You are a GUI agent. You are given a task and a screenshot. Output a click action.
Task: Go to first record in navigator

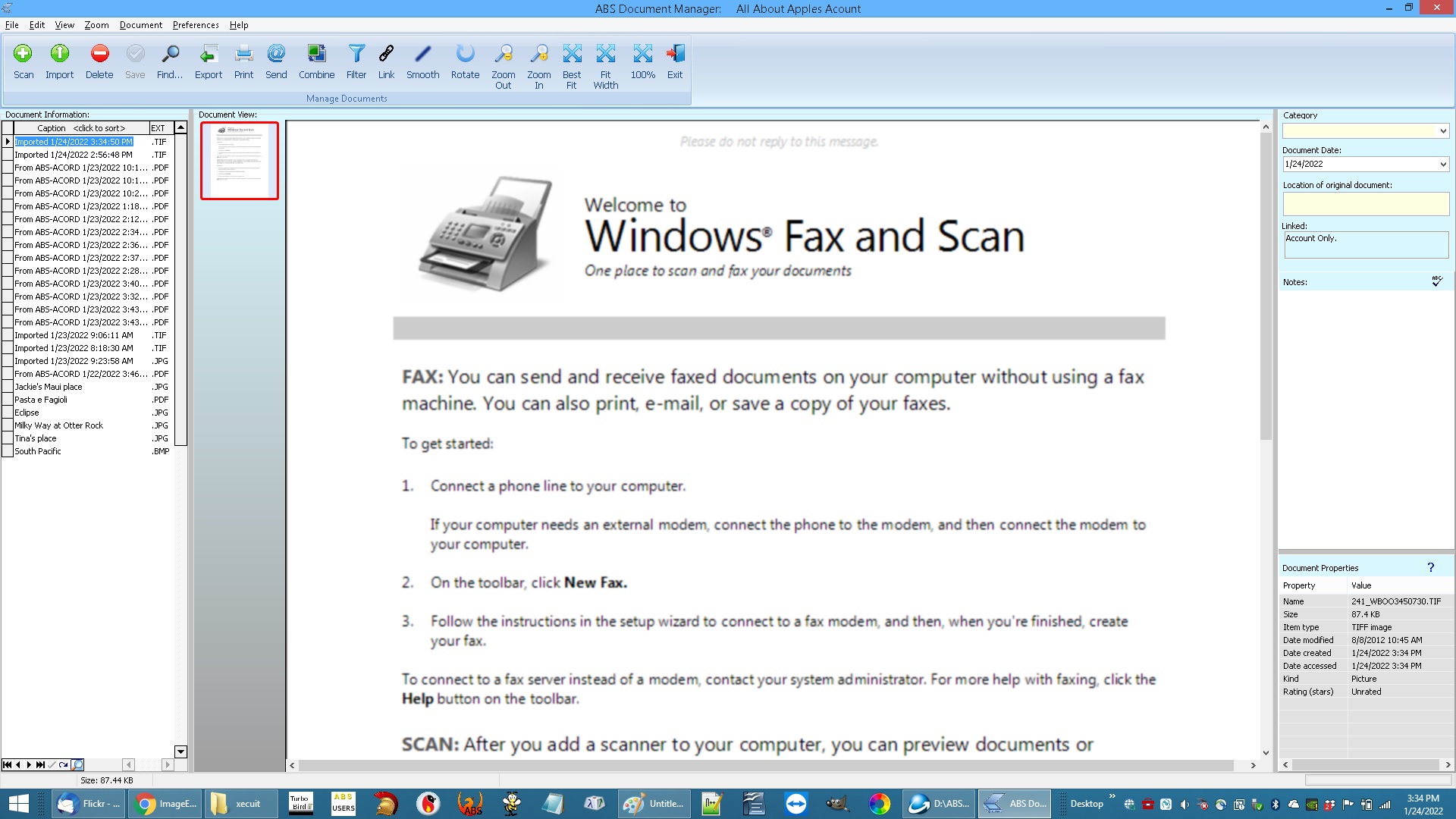[7, 764]
